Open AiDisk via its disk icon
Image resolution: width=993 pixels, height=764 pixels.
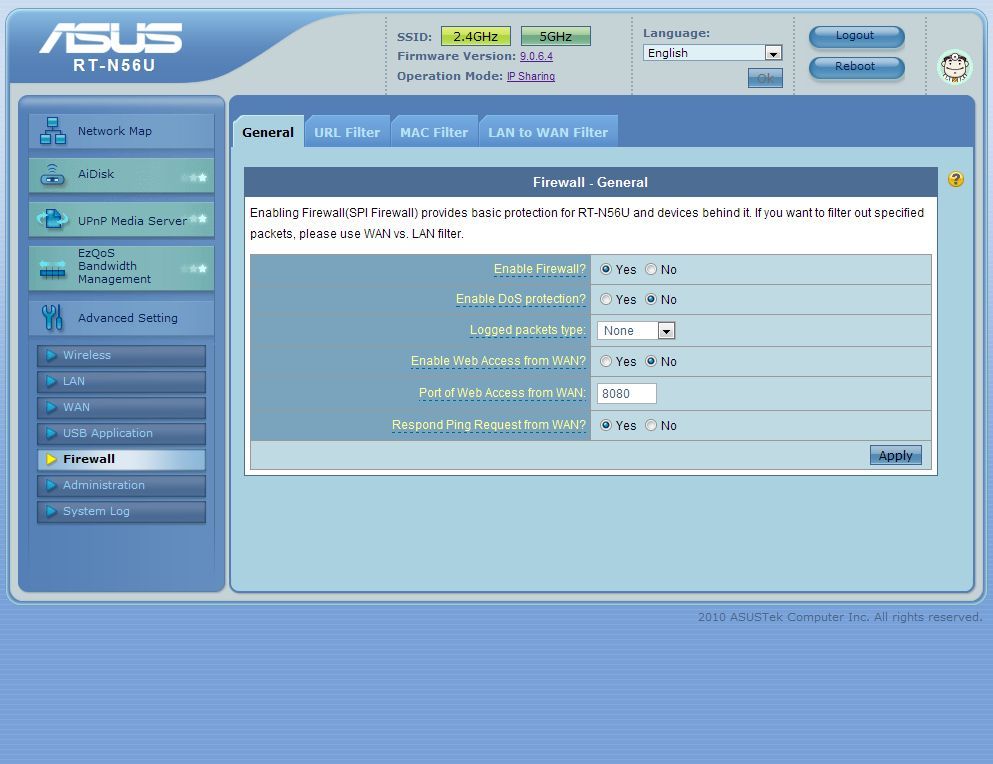tap(52, 175)
